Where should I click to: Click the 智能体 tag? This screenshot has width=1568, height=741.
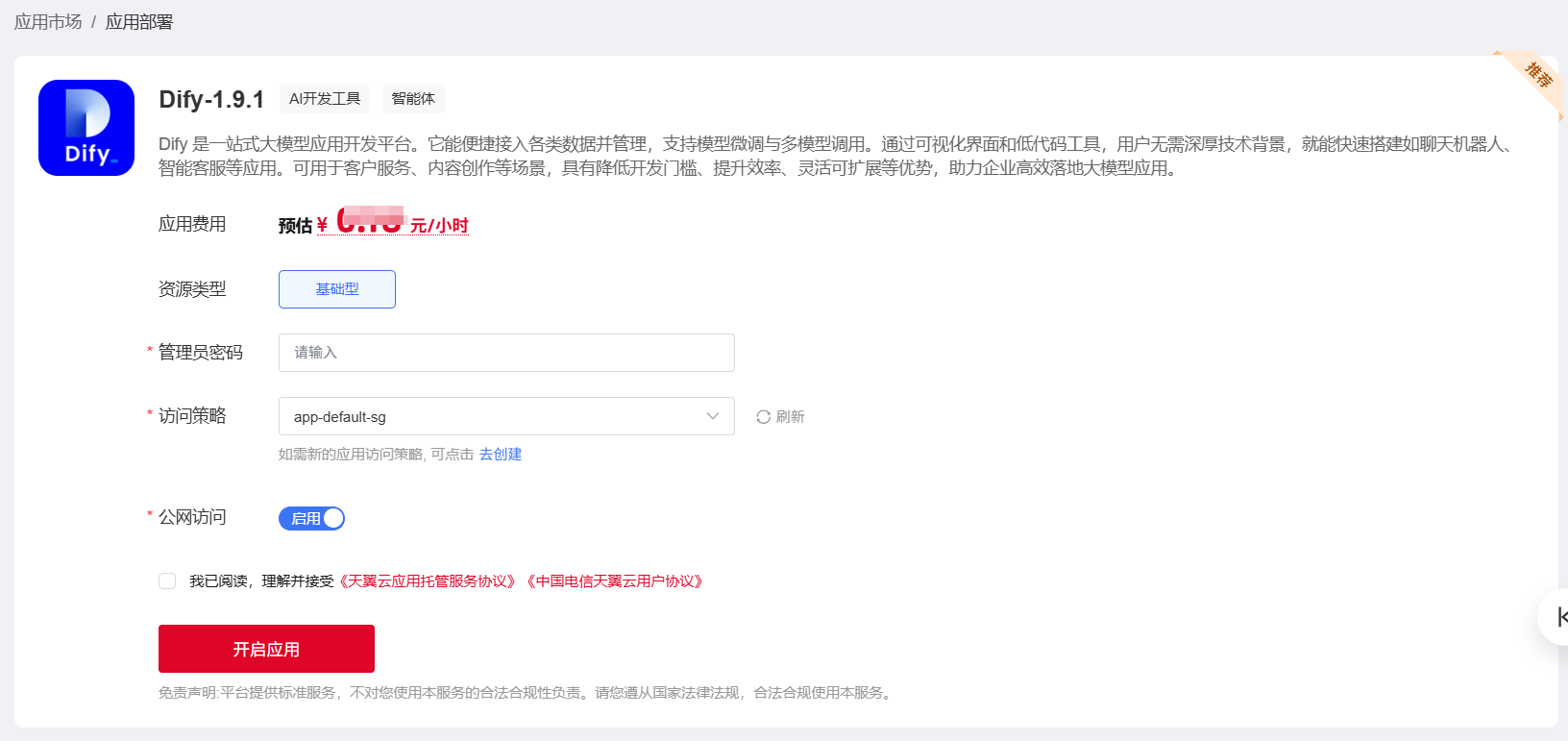tap(413, 99)
